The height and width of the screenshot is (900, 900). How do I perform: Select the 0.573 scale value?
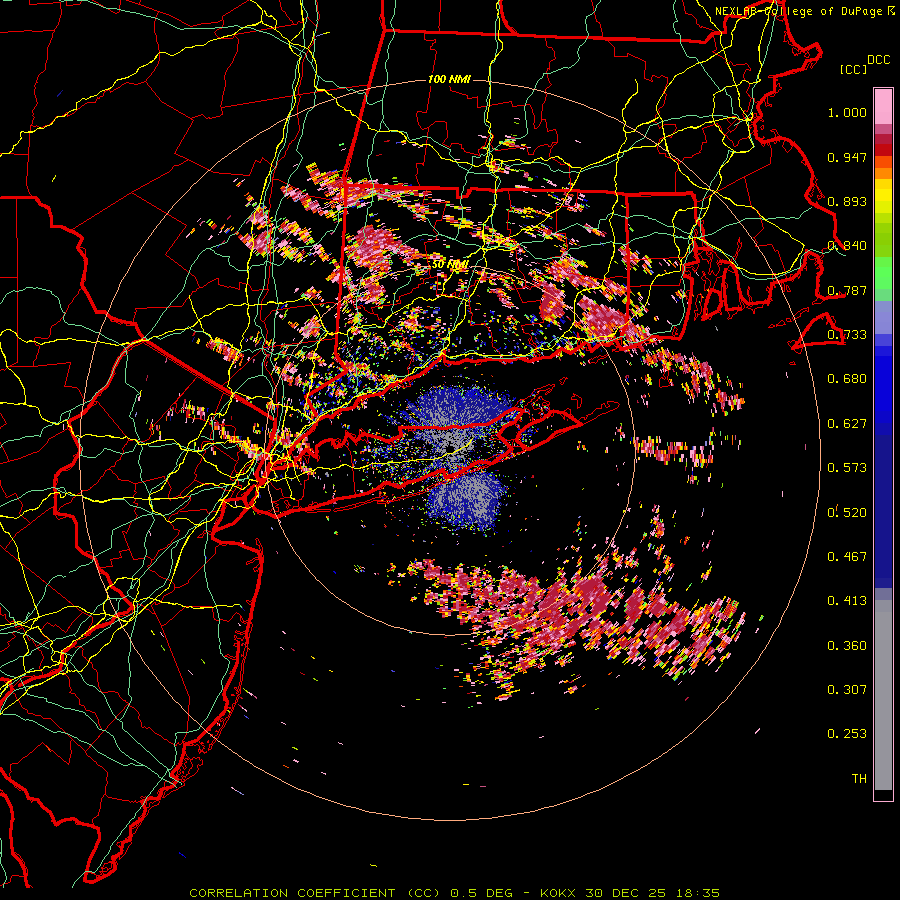tap(847, 468)
